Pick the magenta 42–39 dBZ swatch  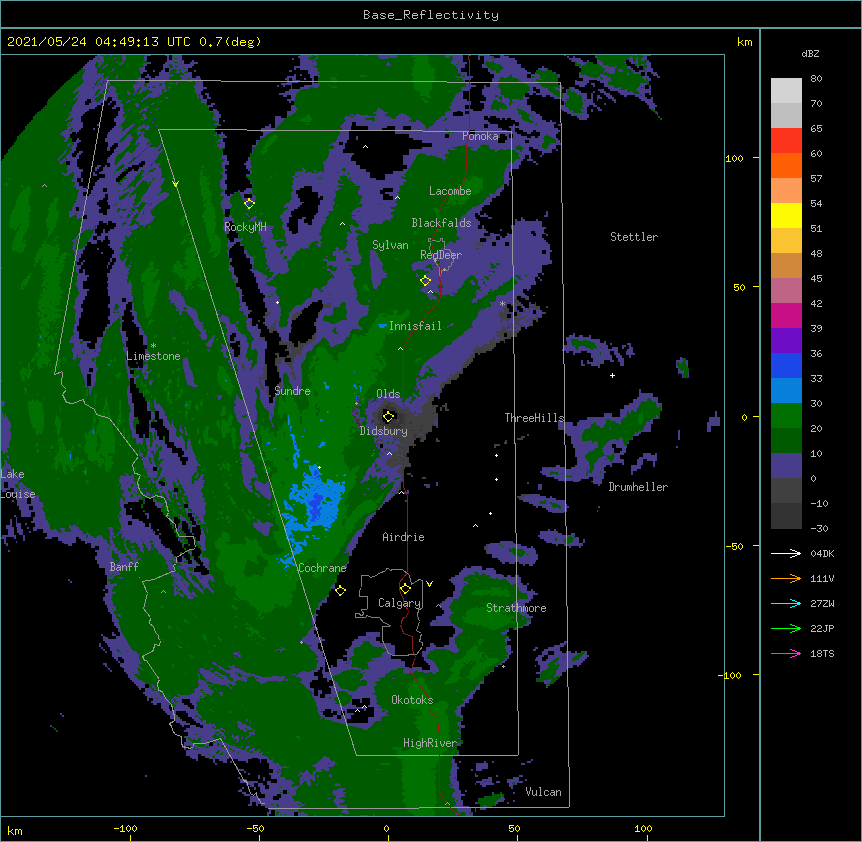point(786,315)
